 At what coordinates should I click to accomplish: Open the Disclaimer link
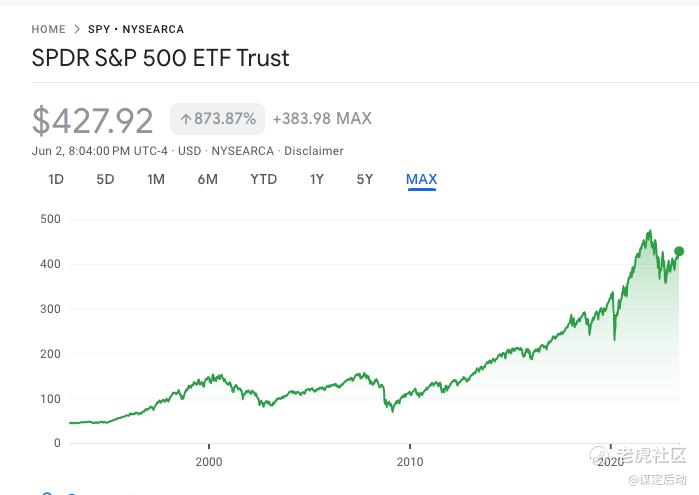(313, 151)
